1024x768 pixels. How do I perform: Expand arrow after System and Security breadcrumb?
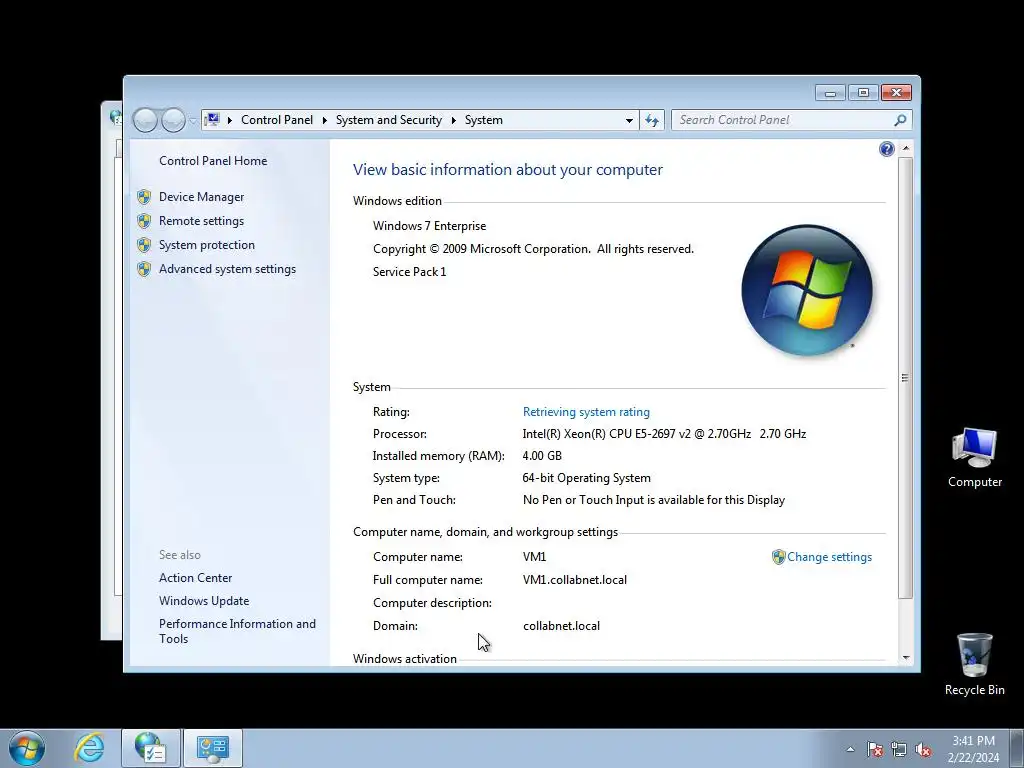click(x=453, y=120)
